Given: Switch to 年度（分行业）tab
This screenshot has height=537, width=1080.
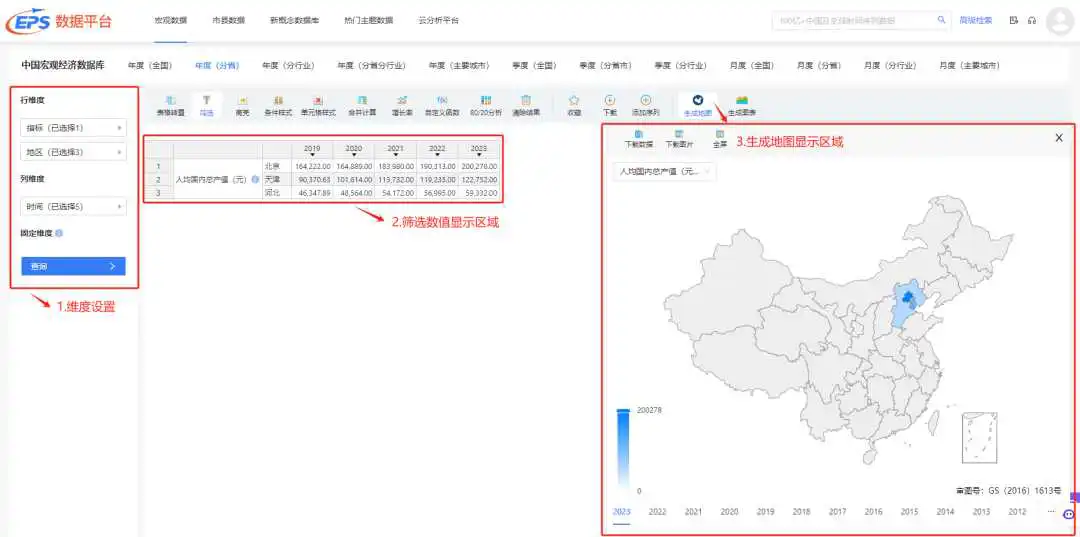Looking at the screenshot, I should pos(288,66).
